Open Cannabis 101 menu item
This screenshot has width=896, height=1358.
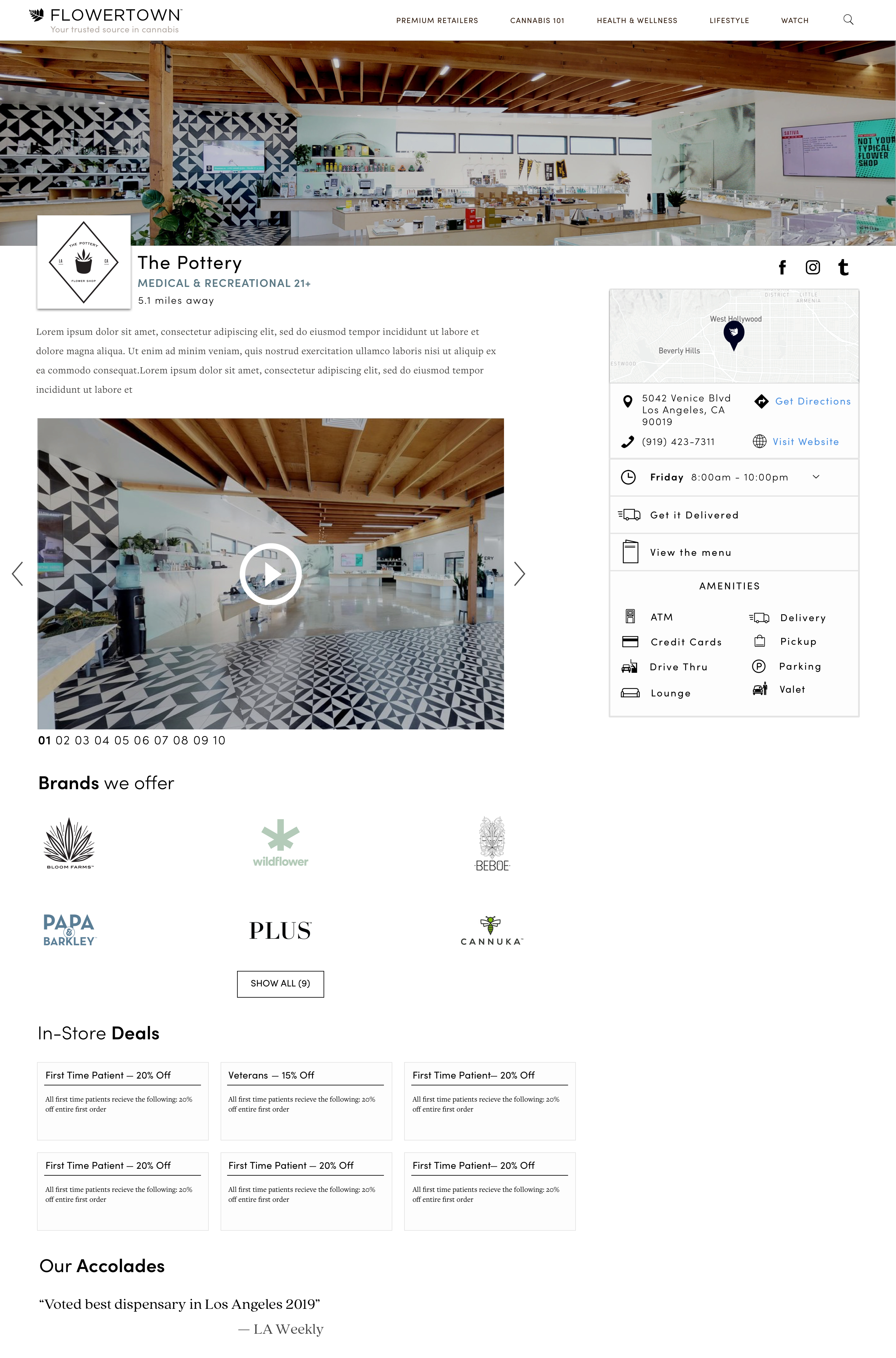pyautogui.click(x=537, y=21)
